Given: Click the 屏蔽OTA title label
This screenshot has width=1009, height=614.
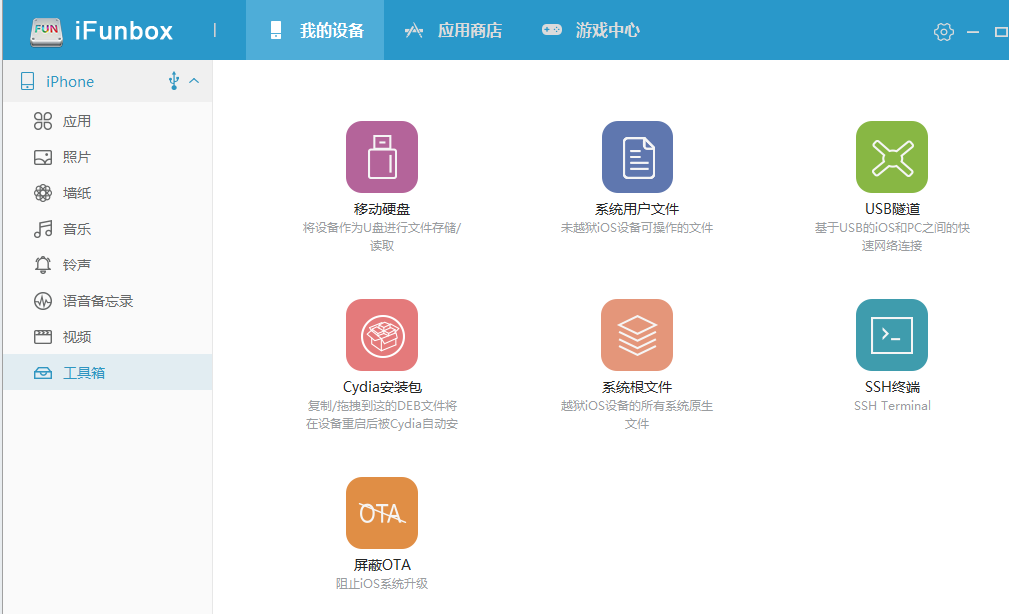Looking at the screenshot, I should [382, 565].
